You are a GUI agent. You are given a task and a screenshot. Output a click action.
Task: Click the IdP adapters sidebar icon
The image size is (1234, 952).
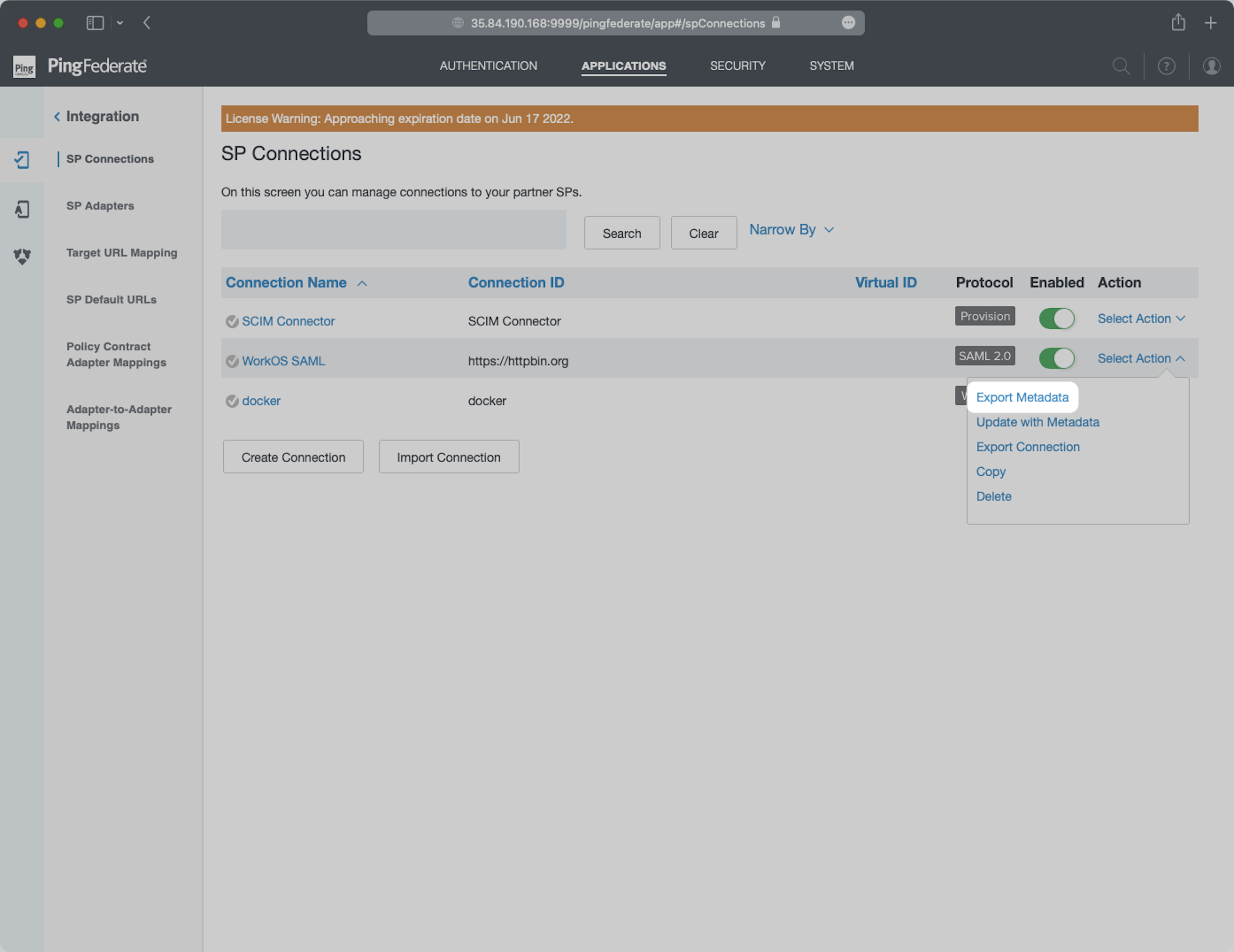pyautogui.click(x=22, y=209)
